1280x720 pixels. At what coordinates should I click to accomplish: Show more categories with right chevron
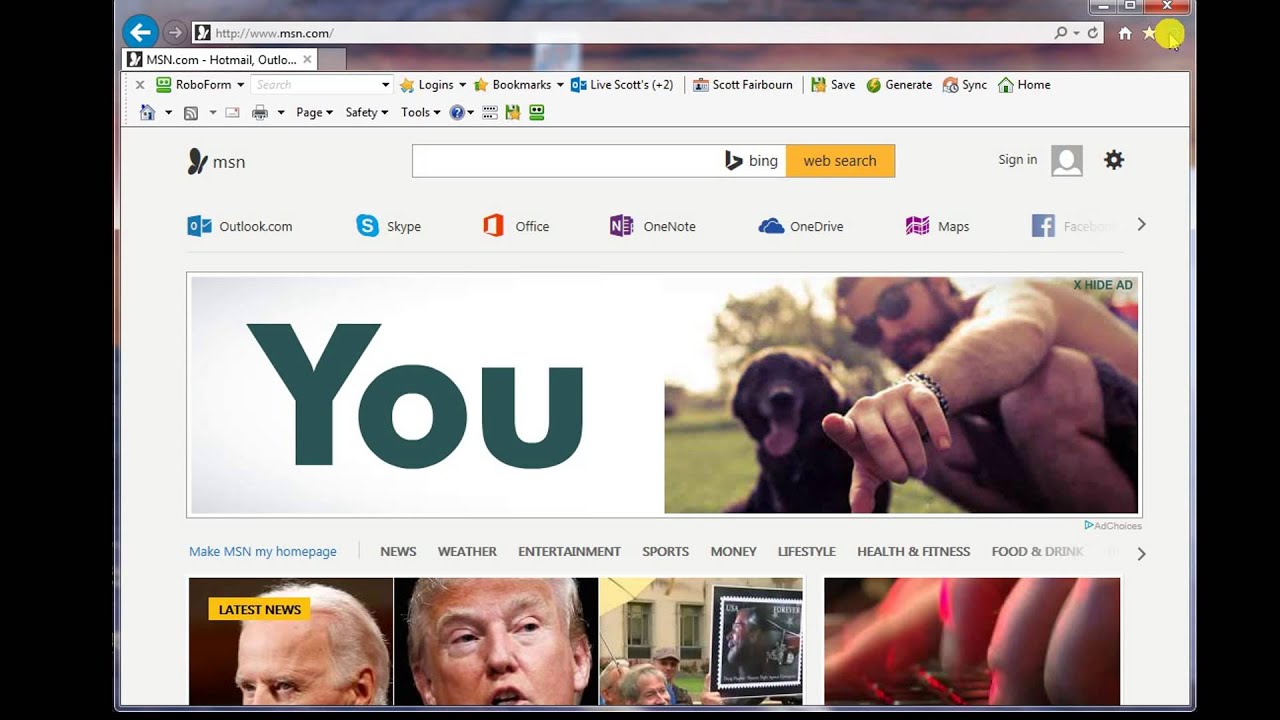1141,553
